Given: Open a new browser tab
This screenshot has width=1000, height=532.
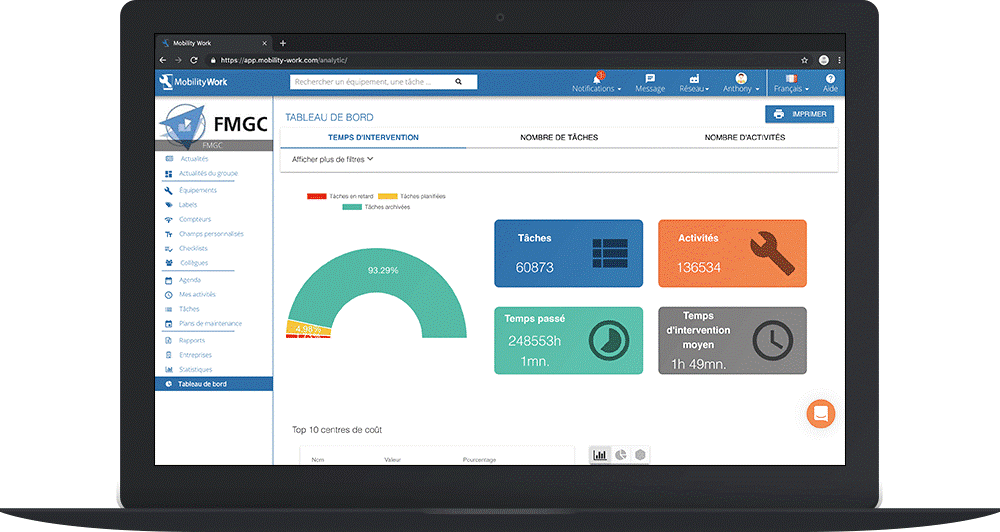Looking at the screenshot, I should pos(283,43).
